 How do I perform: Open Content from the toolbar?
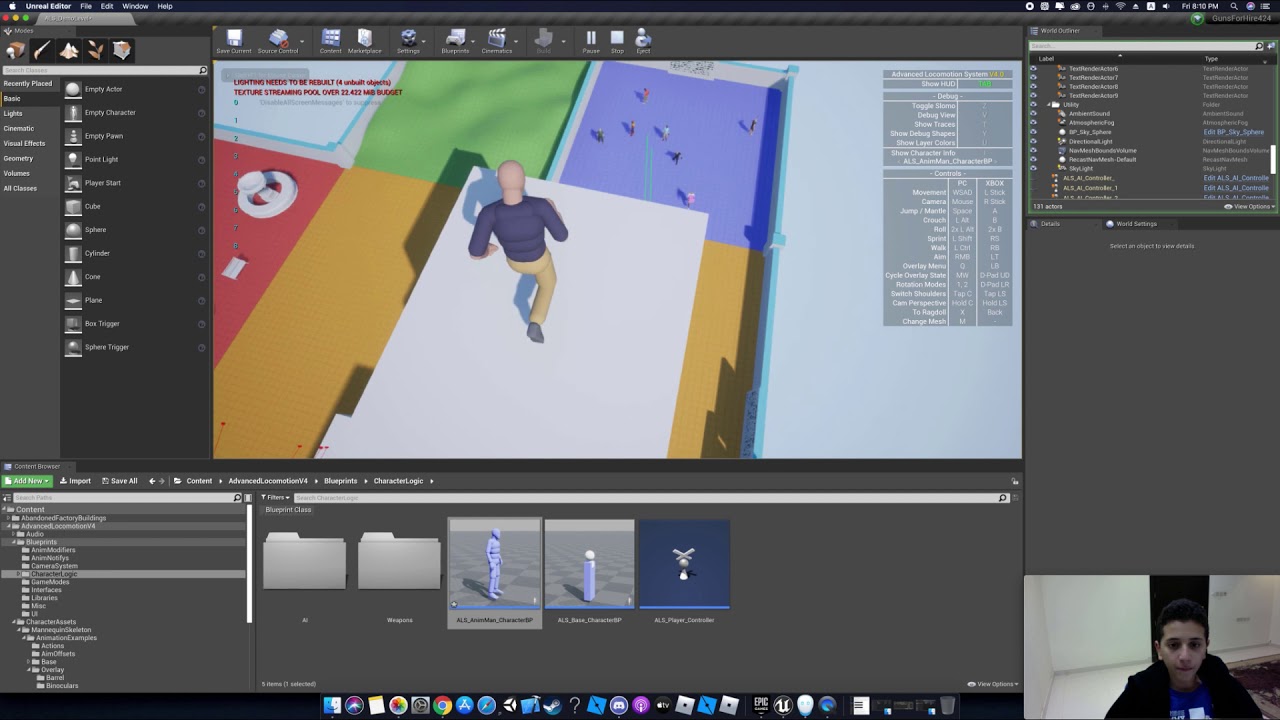331,41
